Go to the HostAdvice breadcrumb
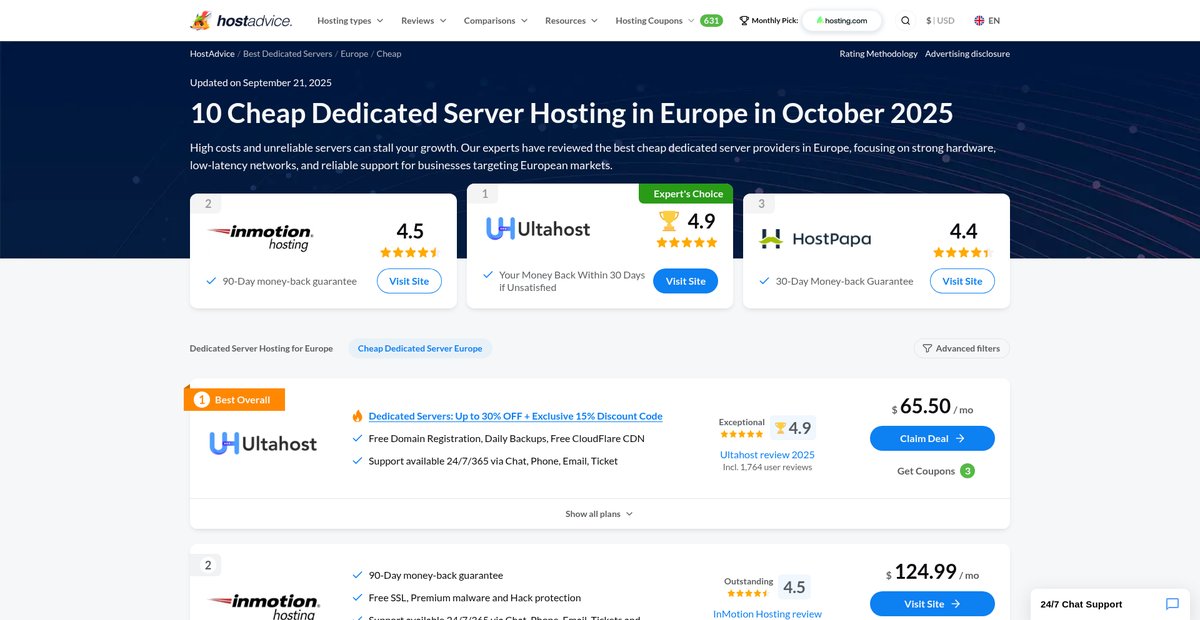Image resolution: width=1200 pixels, height=620 pixels. [x=212, y=54]
